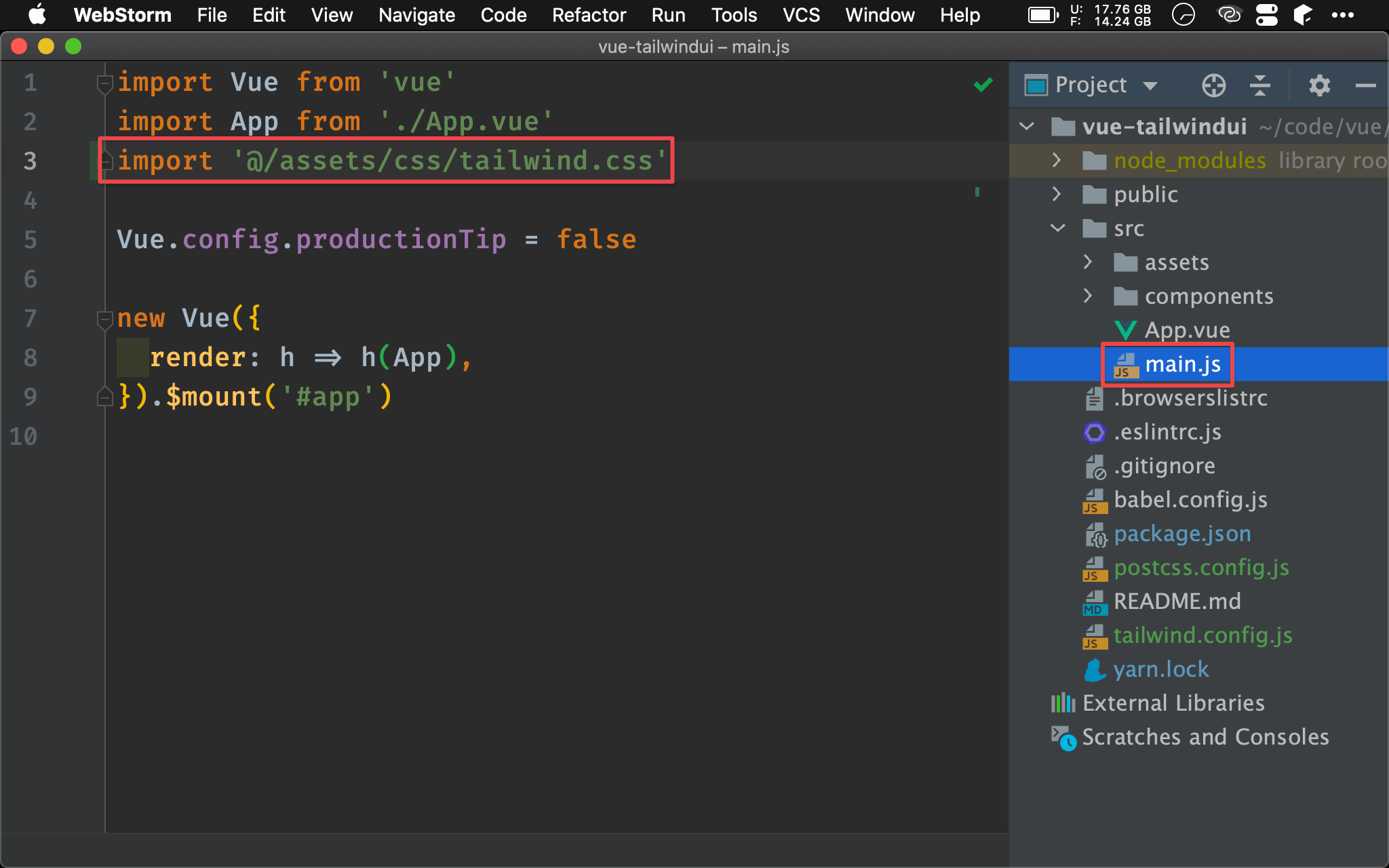The width and height of the screenshot is (1389, 868).
Task: Click the .gitignore file icon
Action: click(x=1095, y=467)
